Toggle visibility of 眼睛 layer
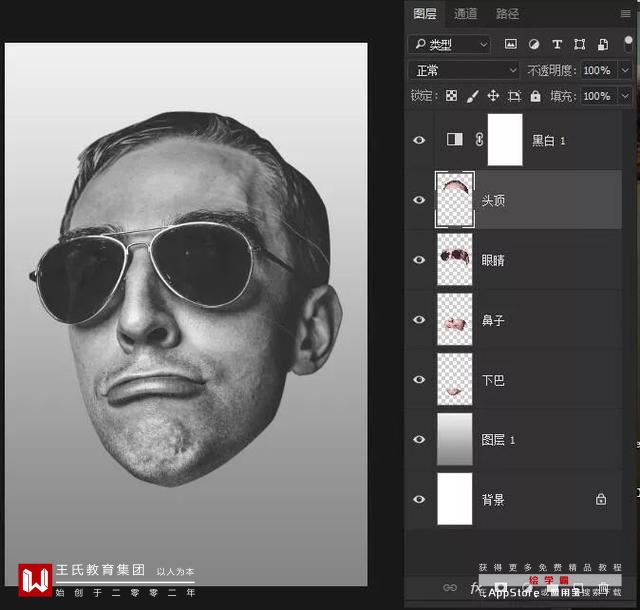The width and height of the screenshot is (640, 610). 419,260
